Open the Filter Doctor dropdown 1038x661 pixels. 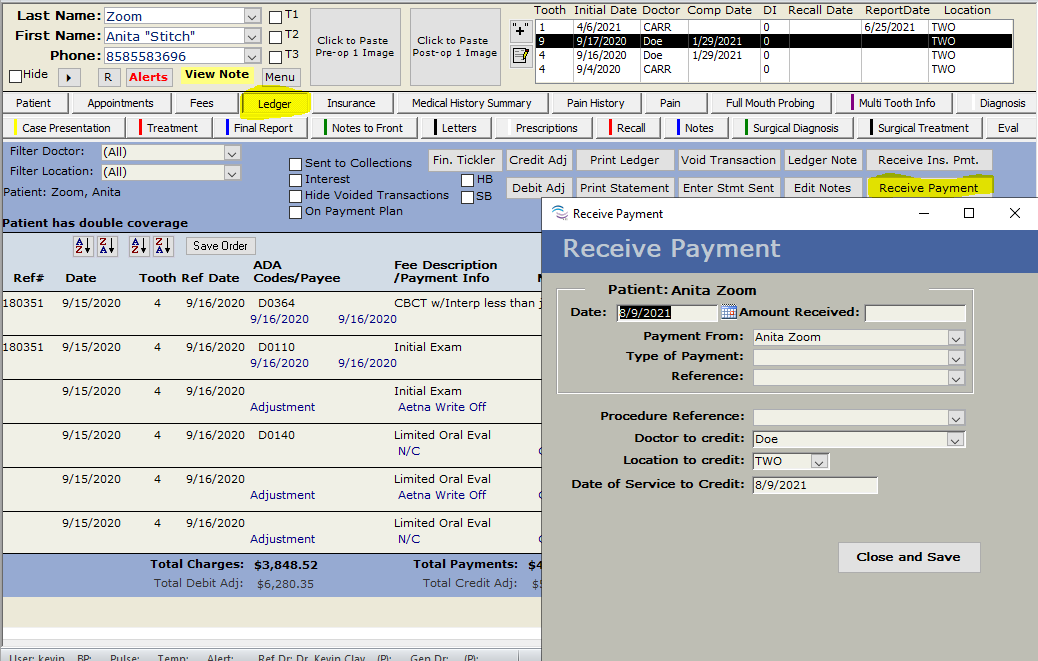tap(232, 152)
